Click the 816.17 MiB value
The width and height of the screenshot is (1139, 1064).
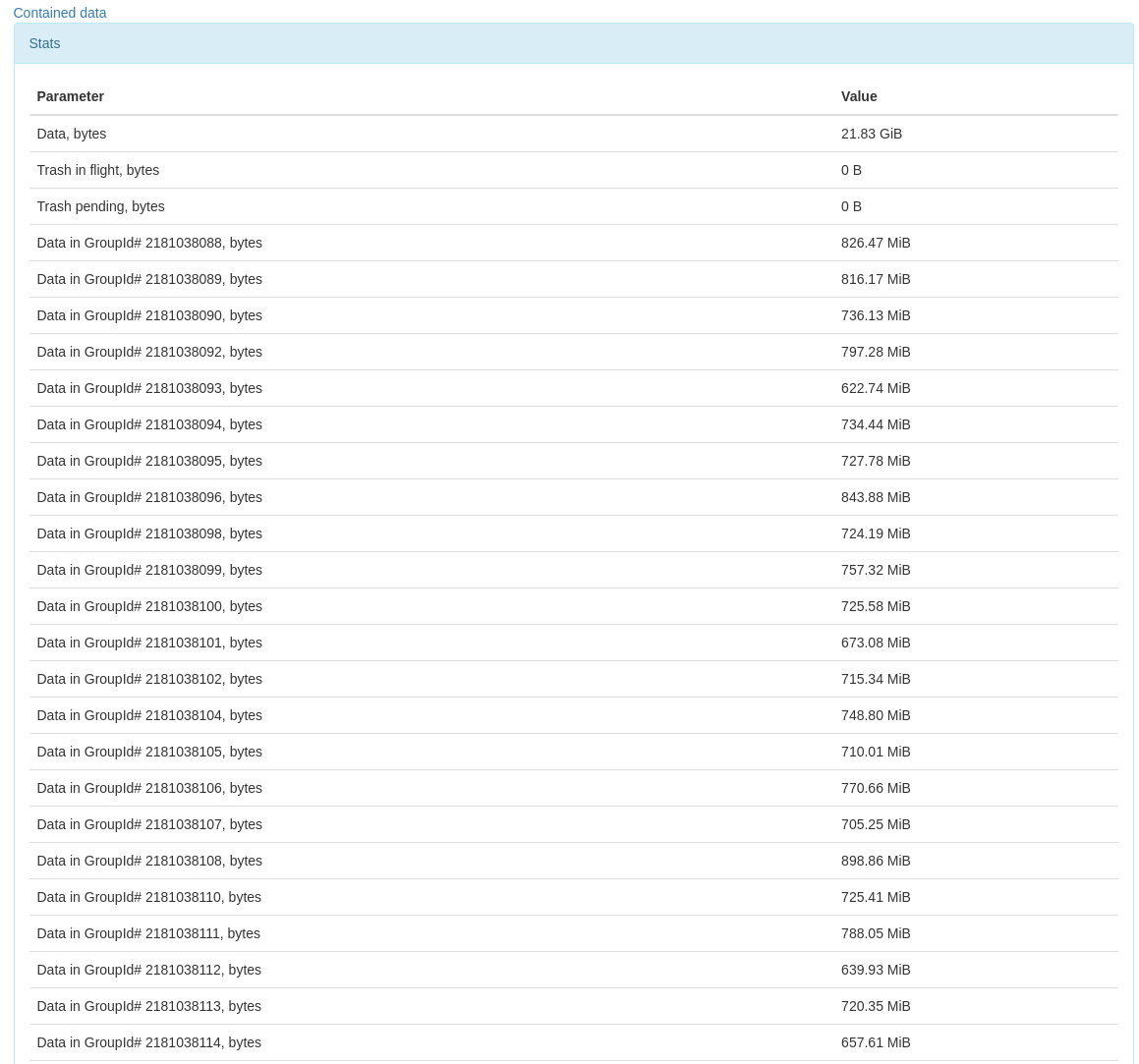(876, 279)
